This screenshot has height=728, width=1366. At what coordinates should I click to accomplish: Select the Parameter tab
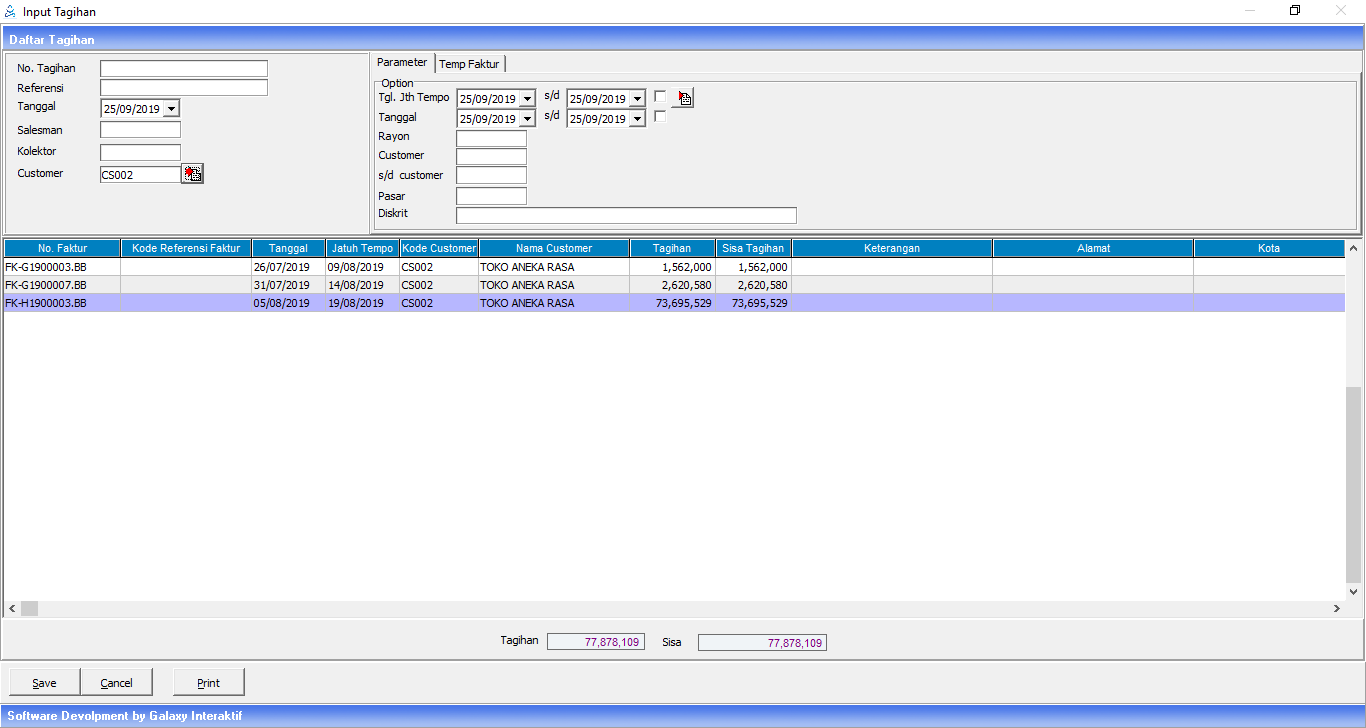coord(402,62)
